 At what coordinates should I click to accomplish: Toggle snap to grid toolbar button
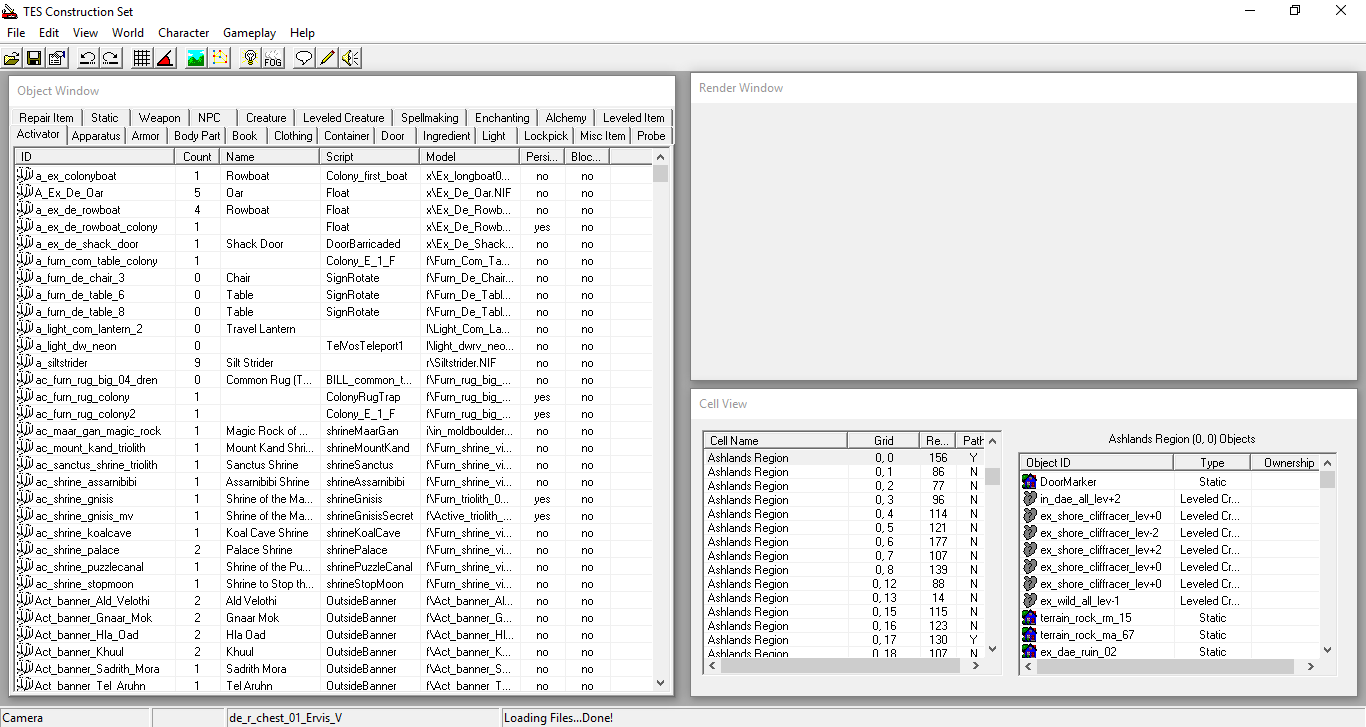tap(142, 58)
